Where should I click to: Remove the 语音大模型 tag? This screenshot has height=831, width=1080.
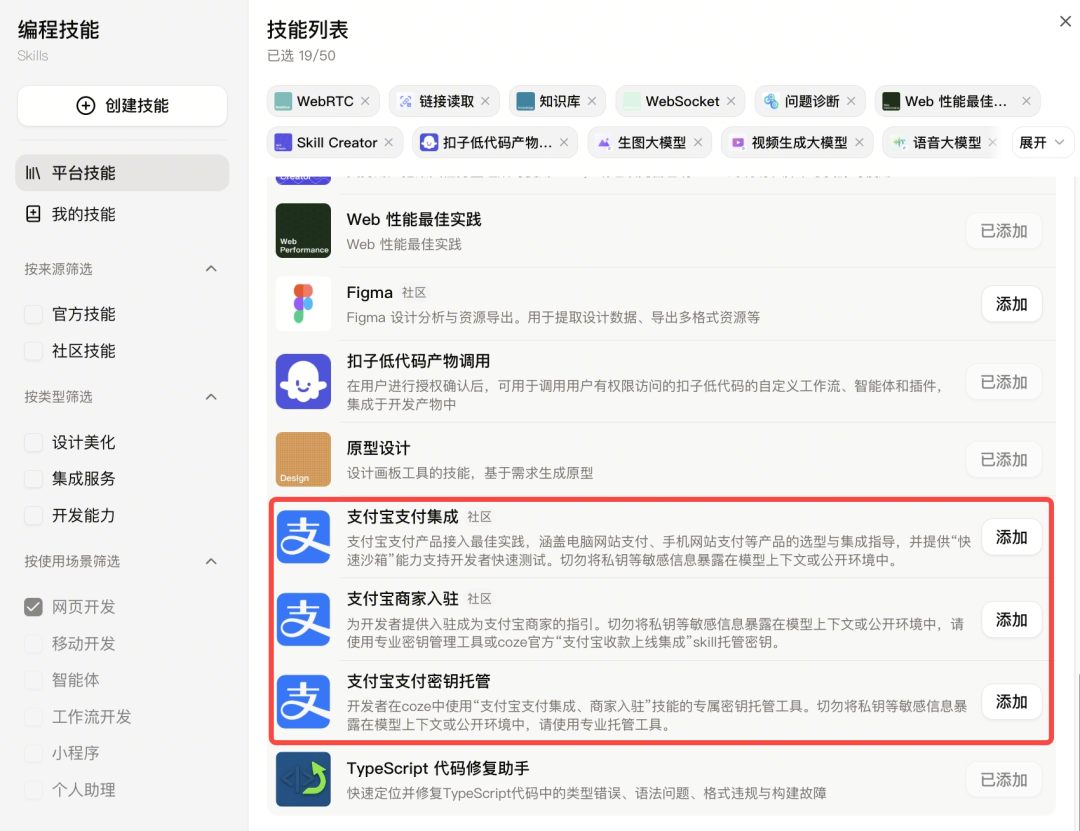coord(993,143)
